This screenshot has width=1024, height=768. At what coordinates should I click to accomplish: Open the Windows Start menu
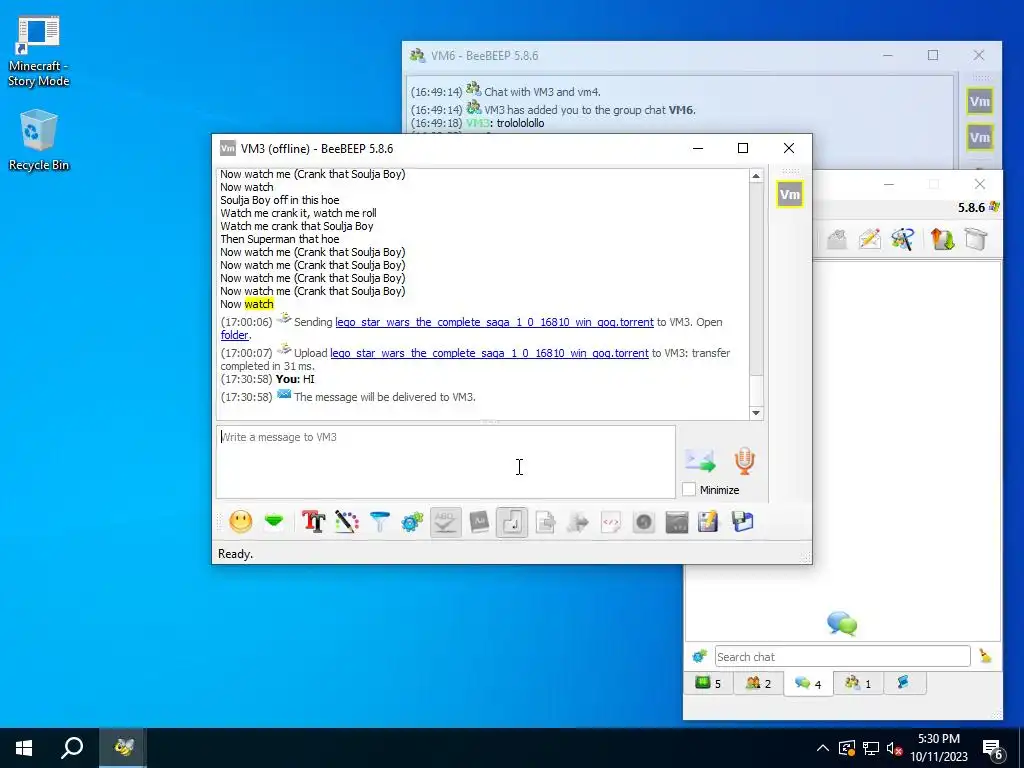[24, 747]
